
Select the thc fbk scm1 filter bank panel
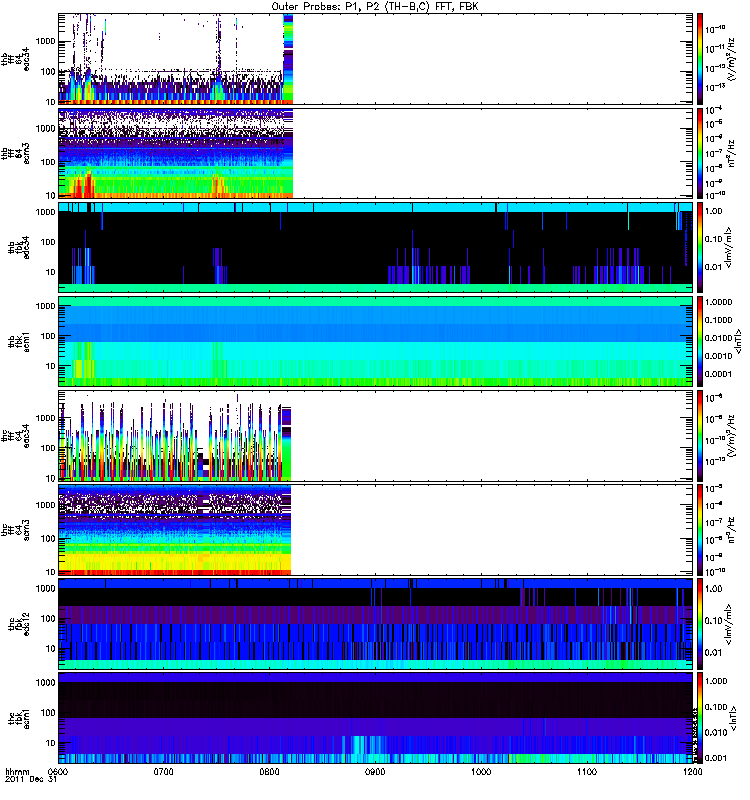click(x=376, y=718)
